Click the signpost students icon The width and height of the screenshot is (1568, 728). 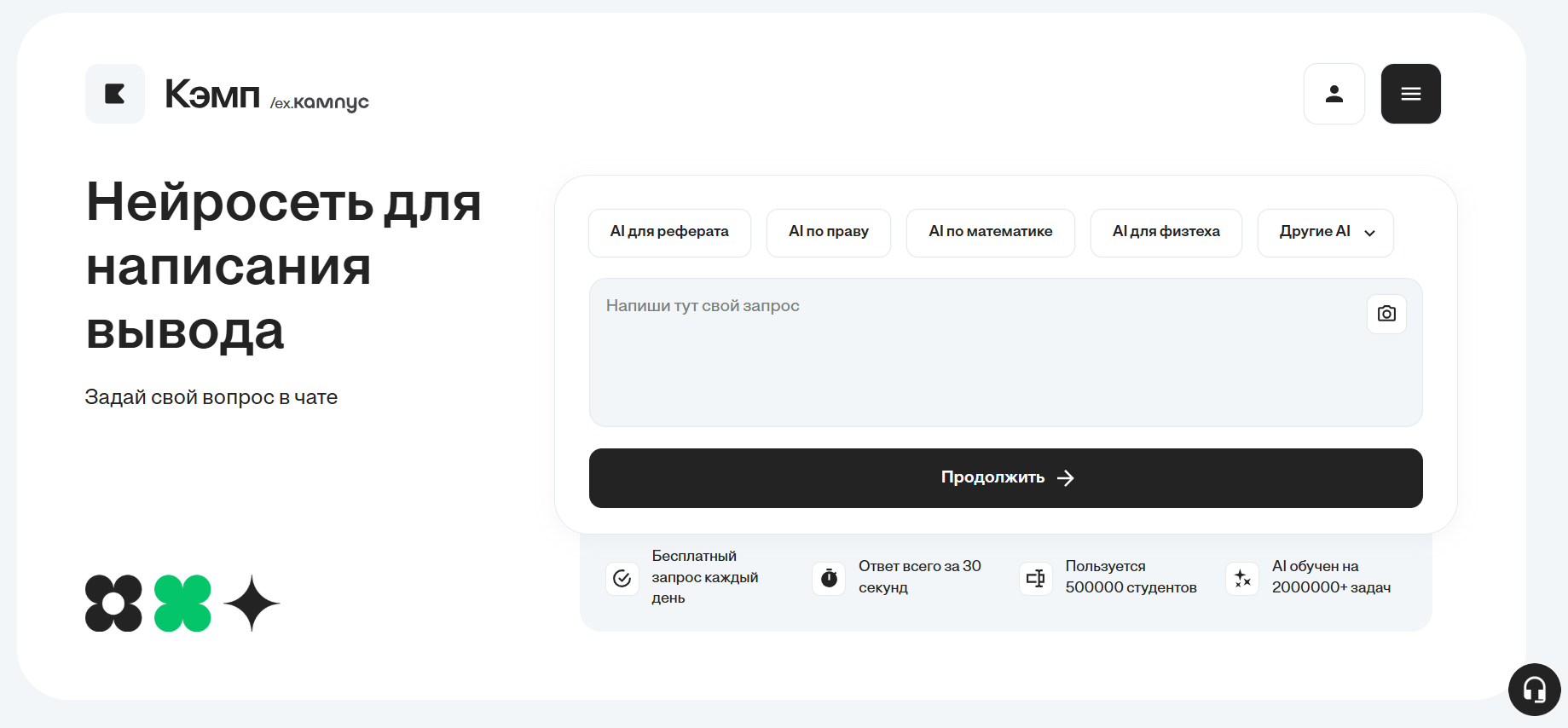(1035, 579)
